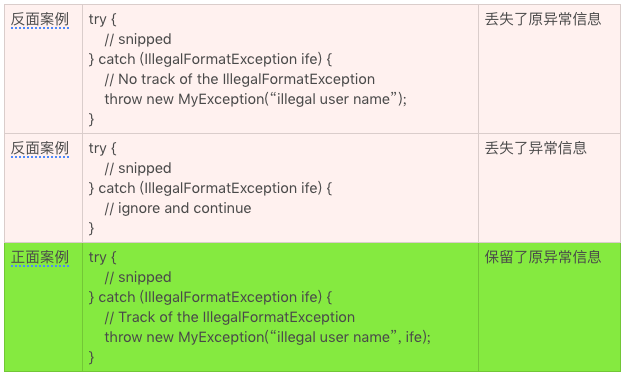
Task: Click the 丢失了原异常信息 cell text
Action: click(543, 19)
